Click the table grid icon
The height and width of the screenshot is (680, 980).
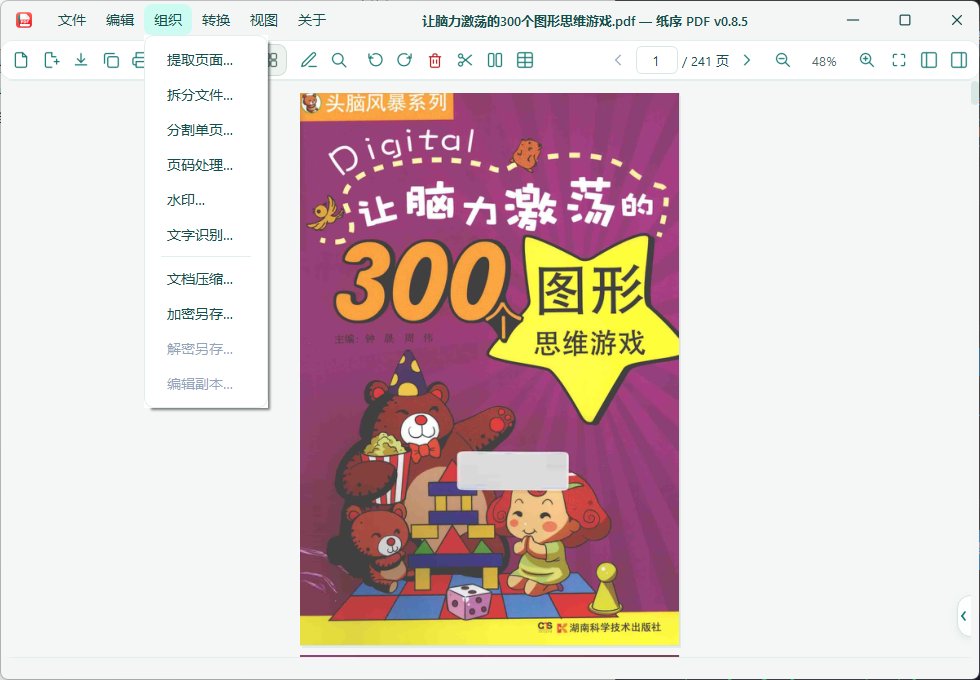pos(525,61)
